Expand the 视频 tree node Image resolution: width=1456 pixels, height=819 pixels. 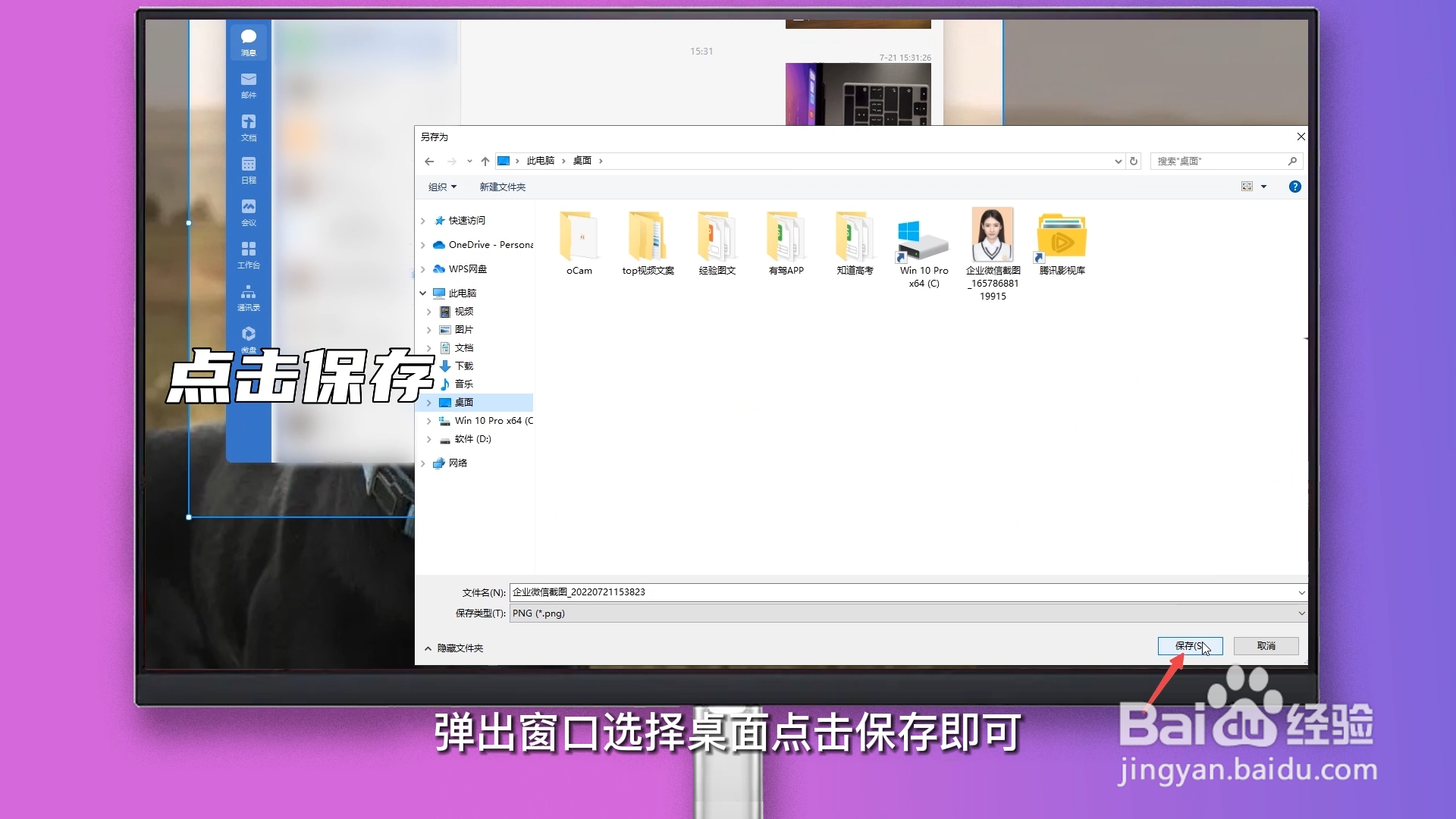point(429,312)
